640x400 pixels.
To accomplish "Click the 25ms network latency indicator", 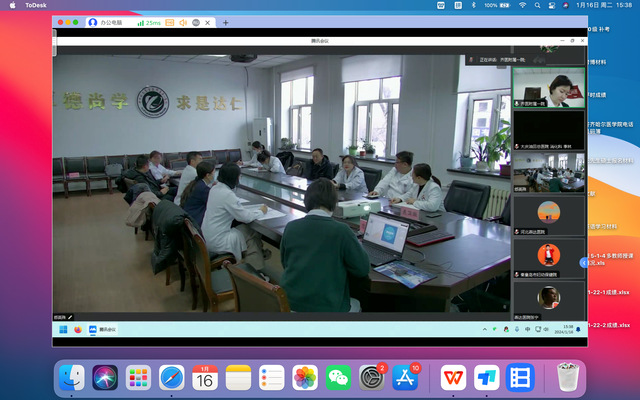I will [x=151, y=22].
